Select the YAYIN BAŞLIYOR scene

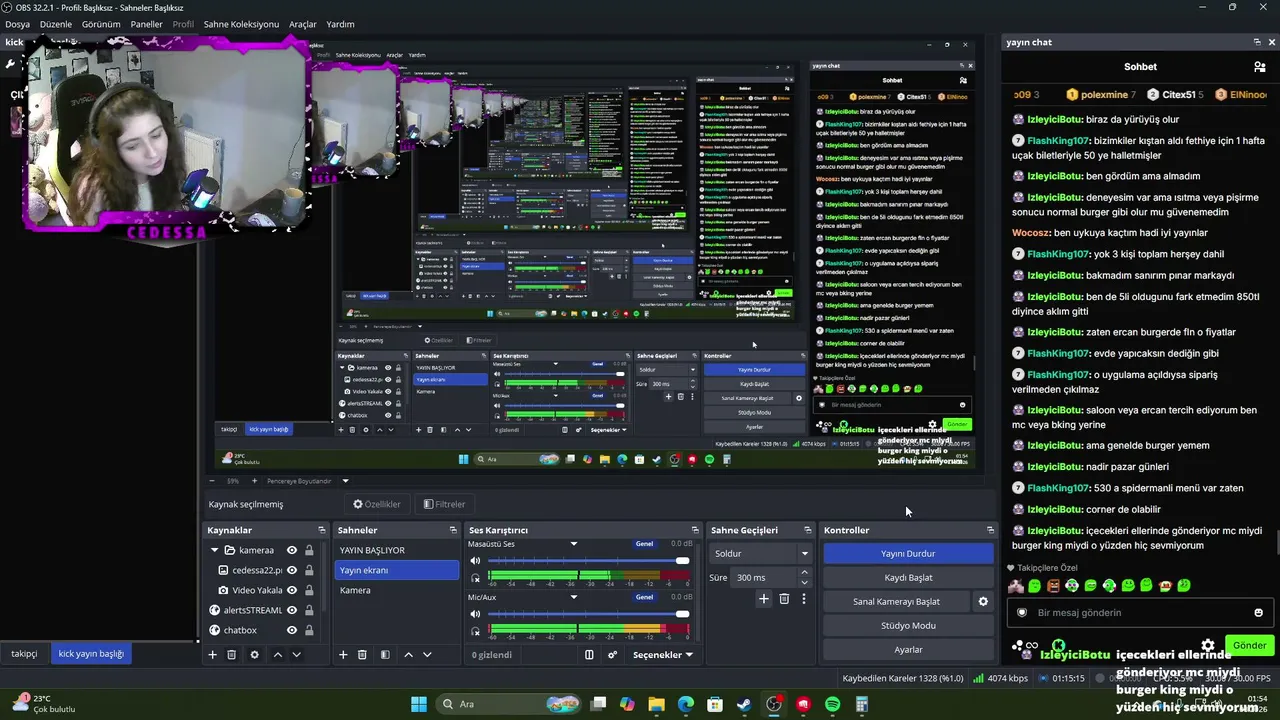click(397, 550)
